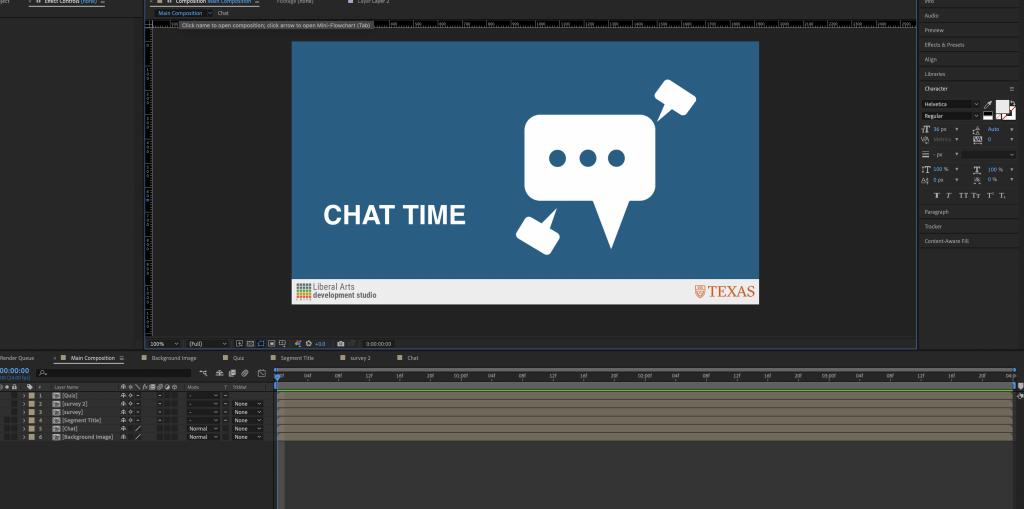Click the Fast Previews icon in viewer toolbar
The width and height of the screenshot is (1024, 509).
point(240,344)
